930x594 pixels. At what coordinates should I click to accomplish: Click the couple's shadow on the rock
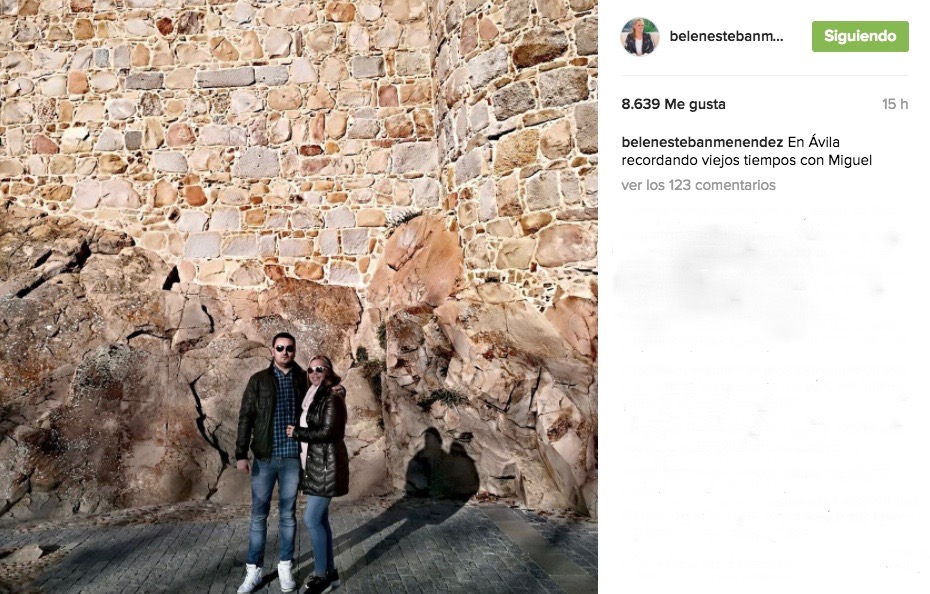tap(442, 466)
